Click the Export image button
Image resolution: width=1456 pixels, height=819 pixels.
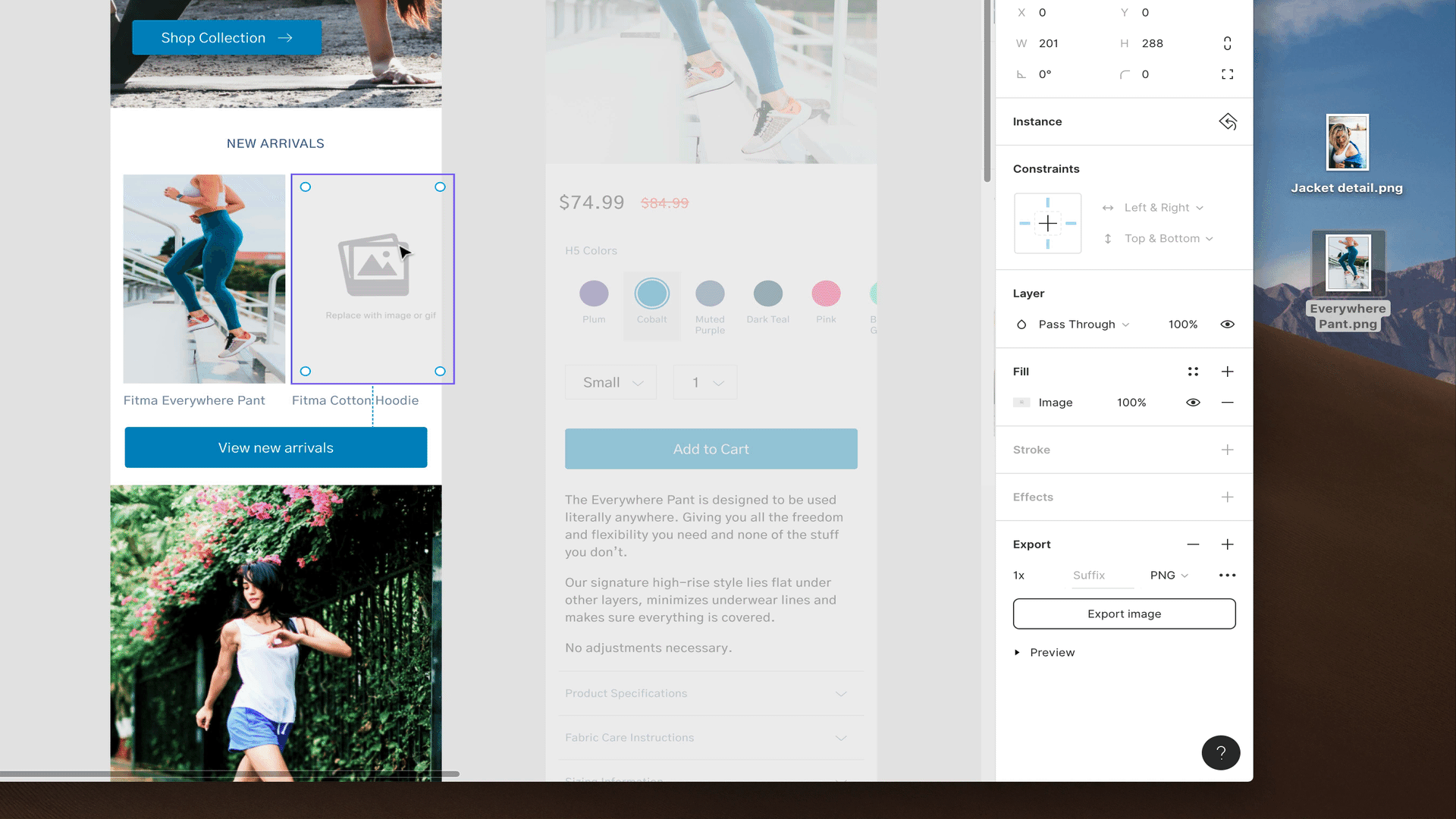pyautogui.click(x=1124, y=614)
